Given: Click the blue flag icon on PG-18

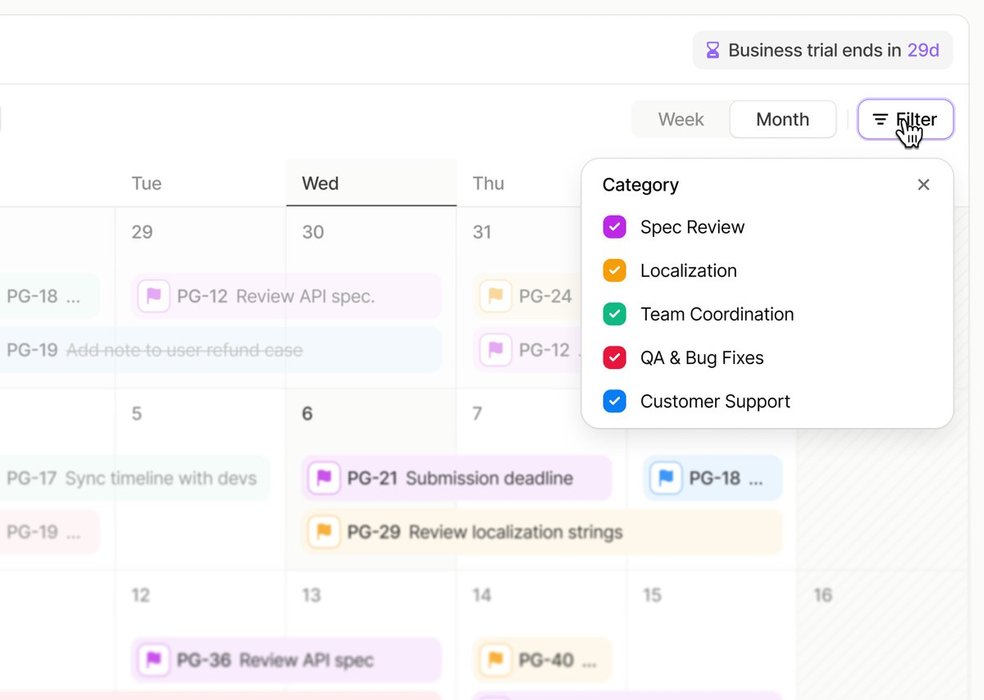Looking at the screenshot, I should (664, 478).
